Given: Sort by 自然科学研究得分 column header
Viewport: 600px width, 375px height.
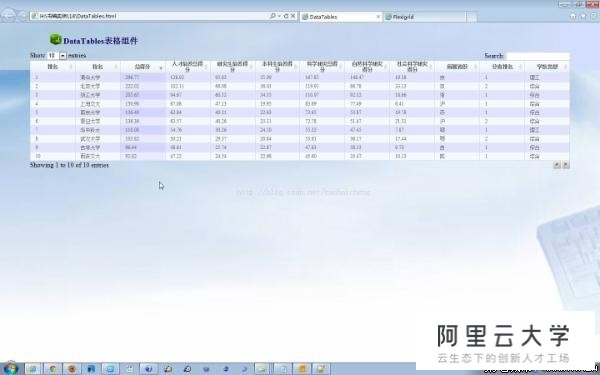Looking at the screenshot, I should [x=367, y=67].
